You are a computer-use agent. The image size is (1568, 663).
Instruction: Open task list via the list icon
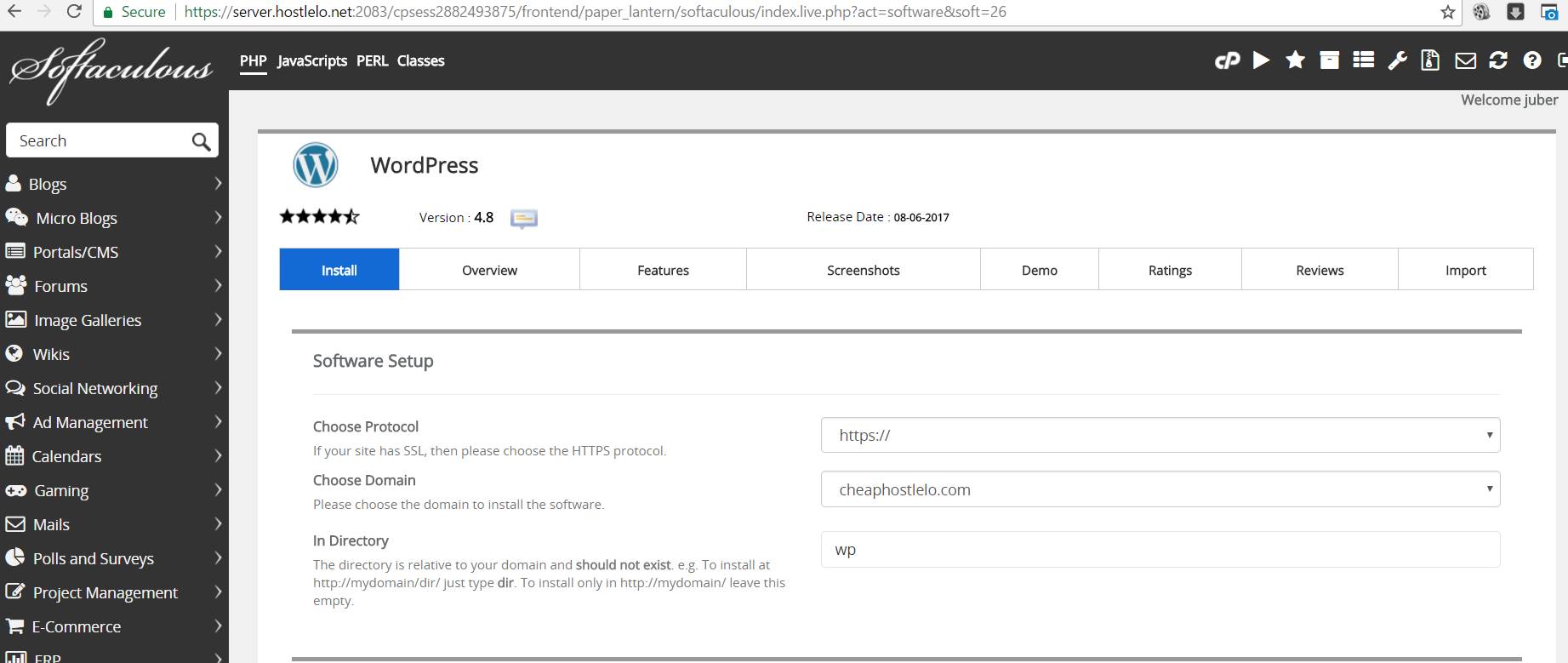click(1364, 60)
